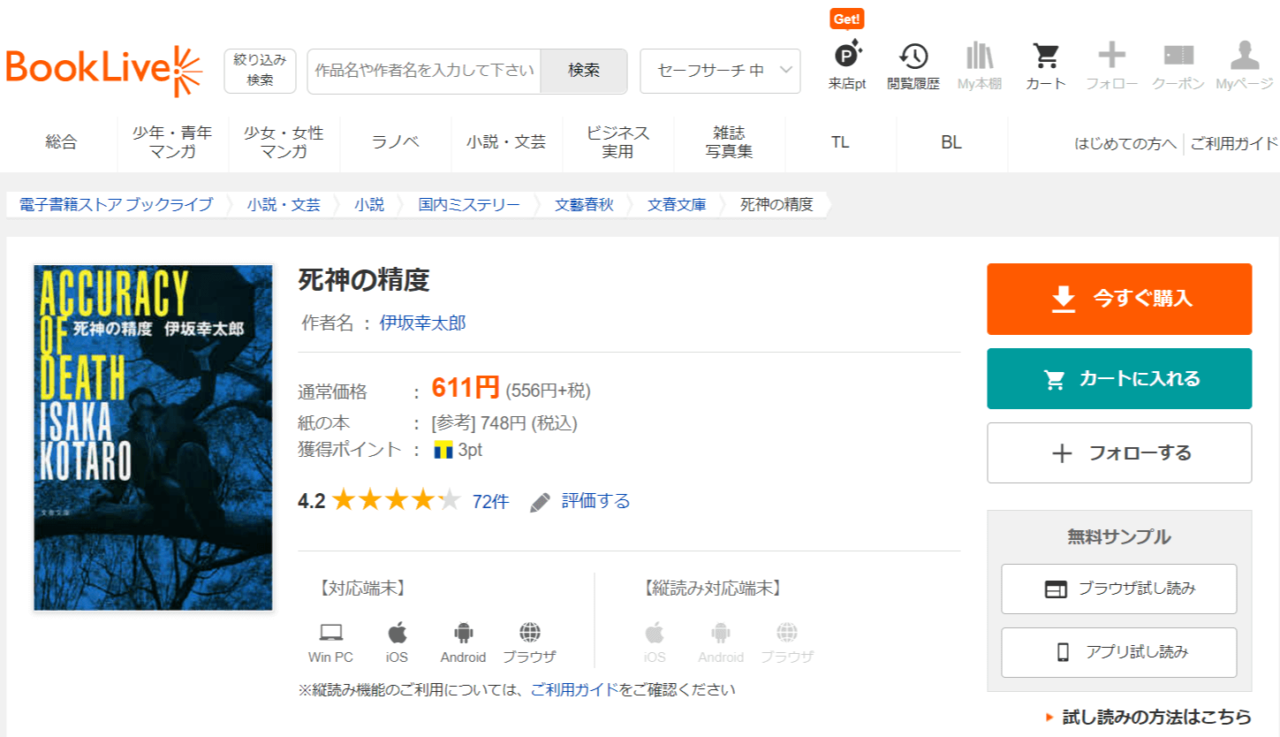Open ご利用ガイド link in top navigation
Image resolution: width=1280 pixels, height=737 pixels.
[x=1235, y=143]
